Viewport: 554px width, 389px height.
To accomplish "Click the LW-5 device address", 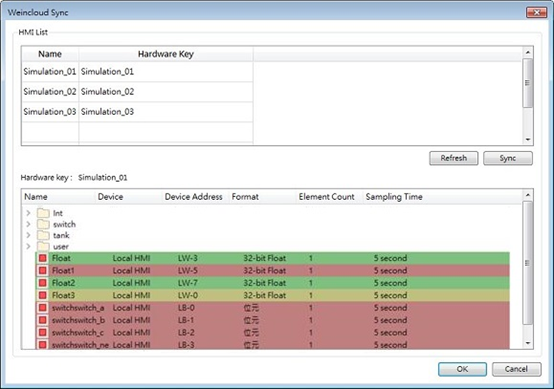I will [x=188, y=271].
